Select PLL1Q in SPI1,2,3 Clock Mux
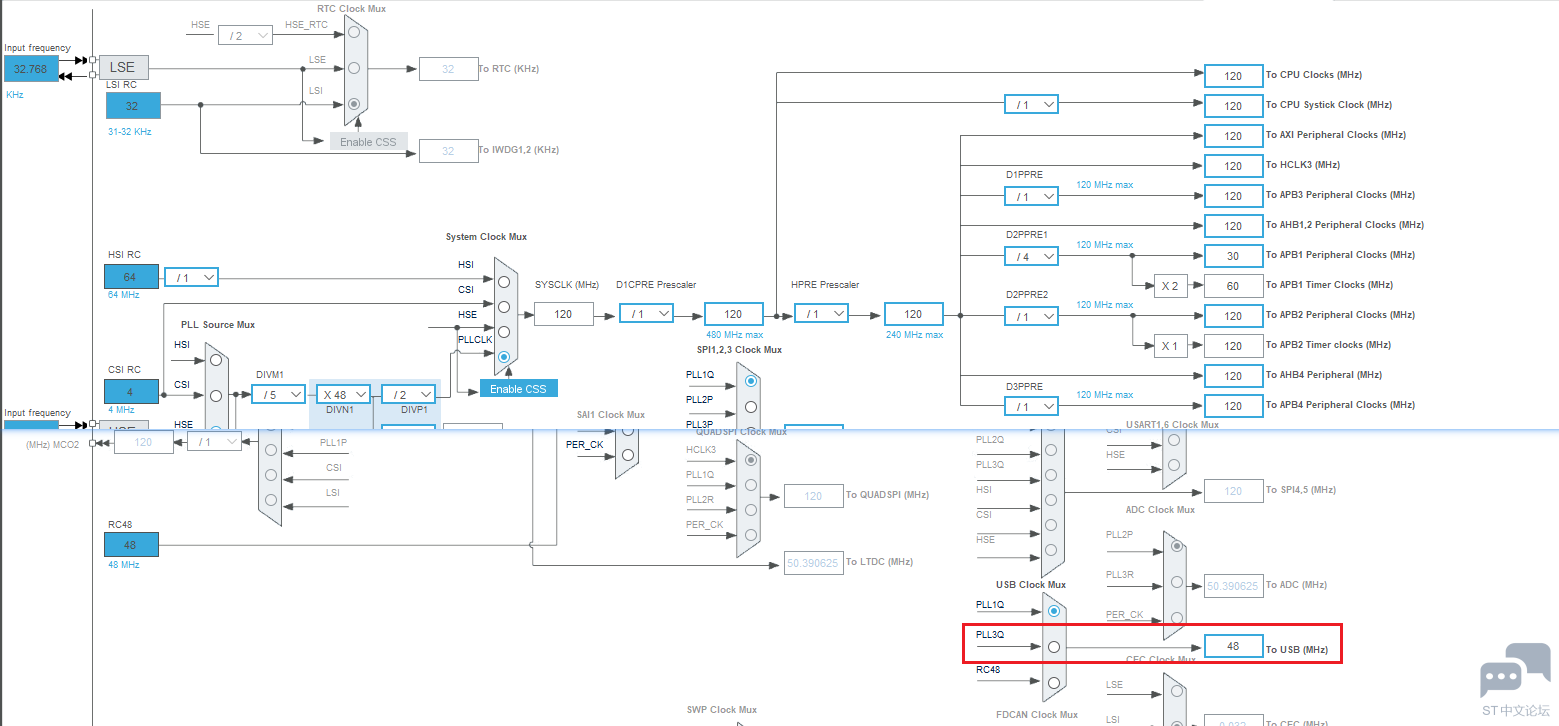 pyautogui.click(x=751, y=381)
